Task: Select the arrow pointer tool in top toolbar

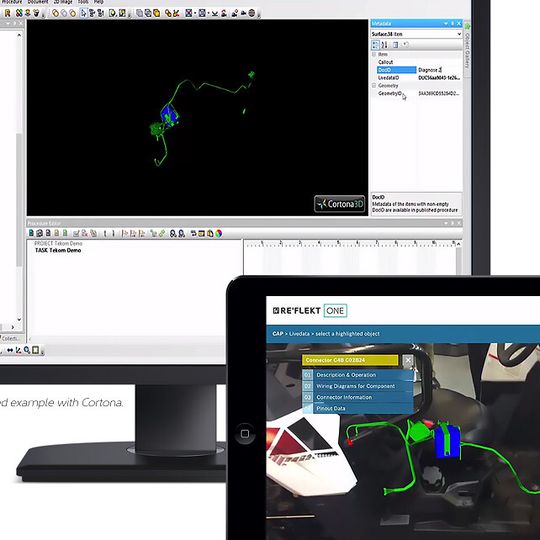Action: (84, 13)
